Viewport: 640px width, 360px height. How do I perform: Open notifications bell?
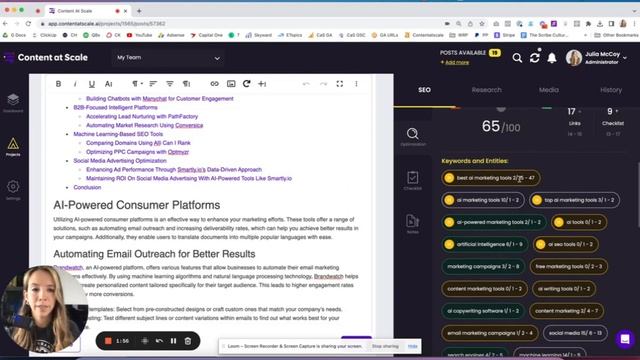552,58
